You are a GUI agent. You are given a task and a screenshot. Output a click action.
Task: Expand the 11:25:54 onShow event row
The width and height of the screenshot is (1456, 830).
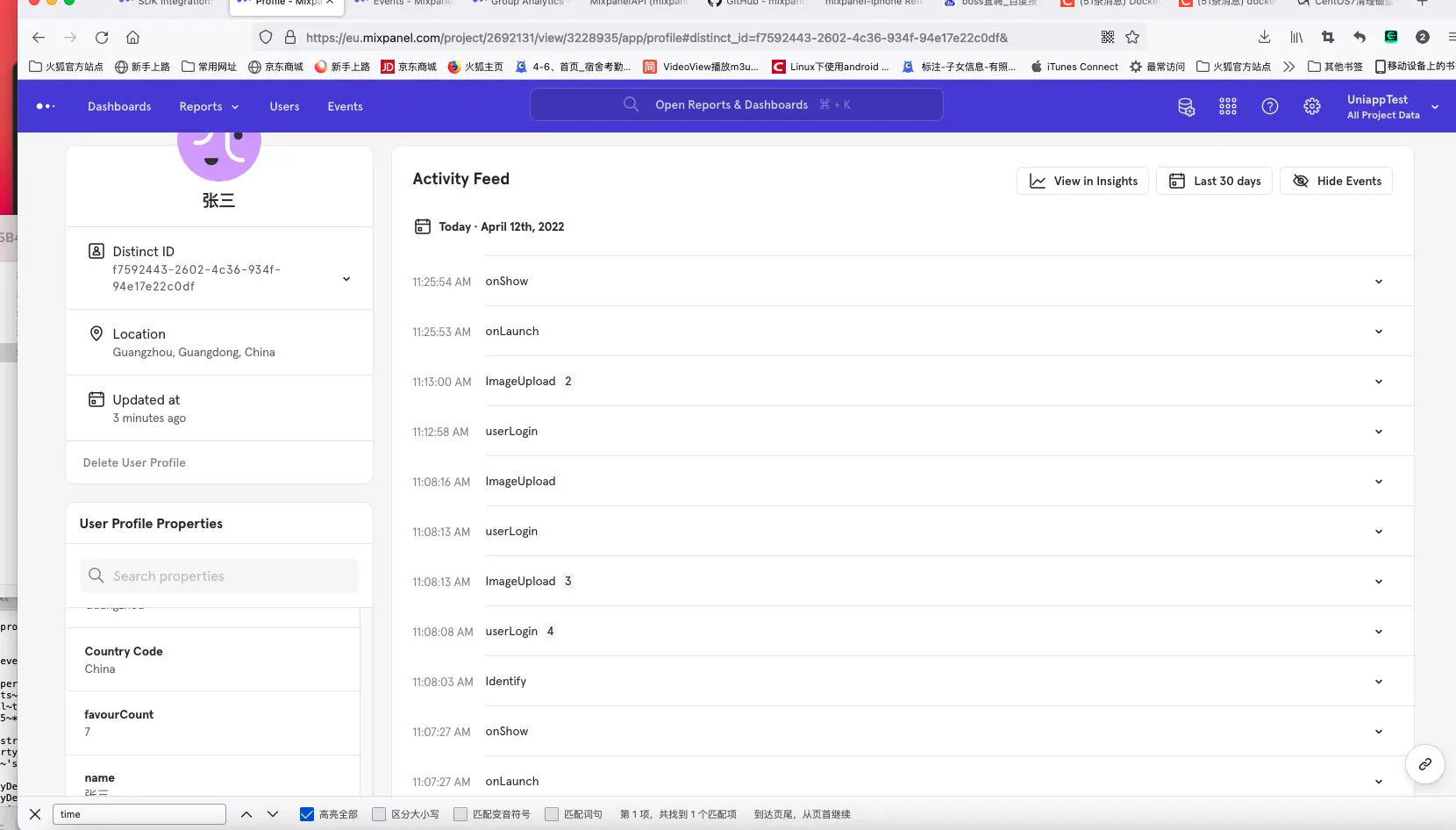click(x=1378, y=282)
